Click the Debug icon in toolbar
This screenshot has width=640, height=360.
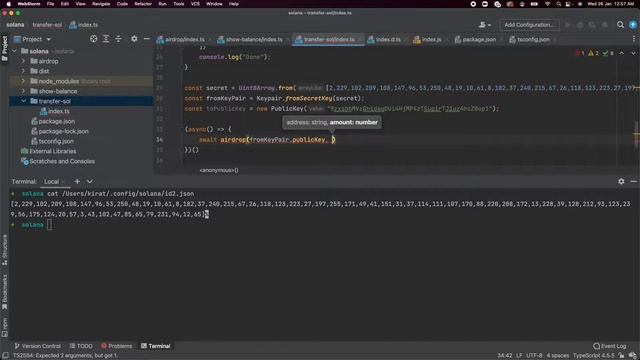coord(580,25)
